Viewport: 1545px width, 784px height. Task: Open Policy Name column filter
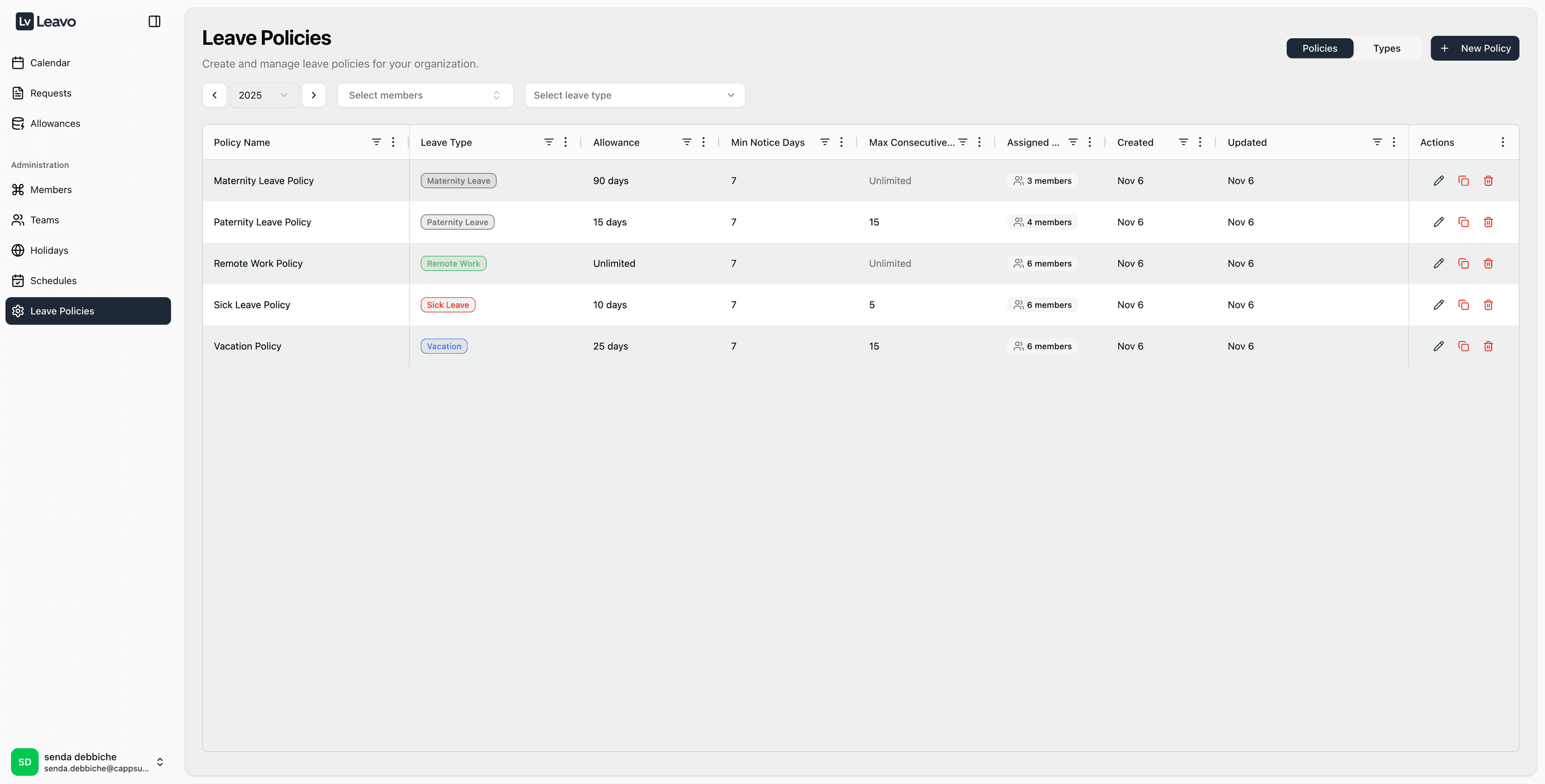(x=376, y=142)
